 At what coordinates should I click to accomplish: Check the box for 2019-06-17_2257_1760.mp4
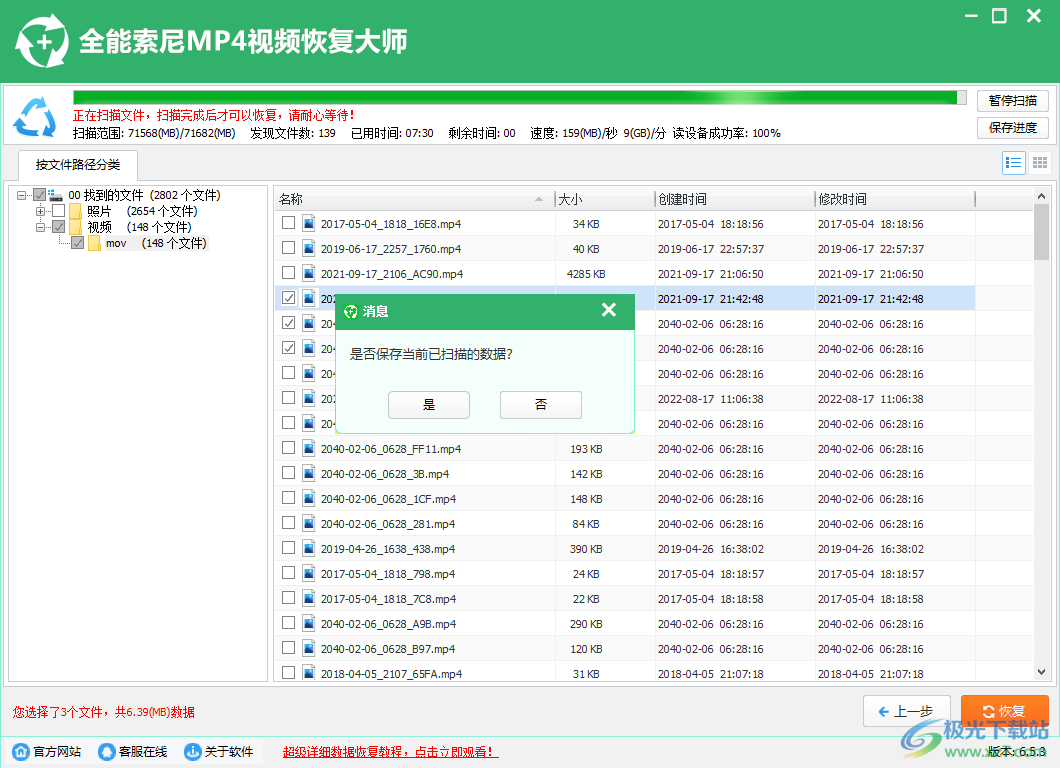pos(289,247)
